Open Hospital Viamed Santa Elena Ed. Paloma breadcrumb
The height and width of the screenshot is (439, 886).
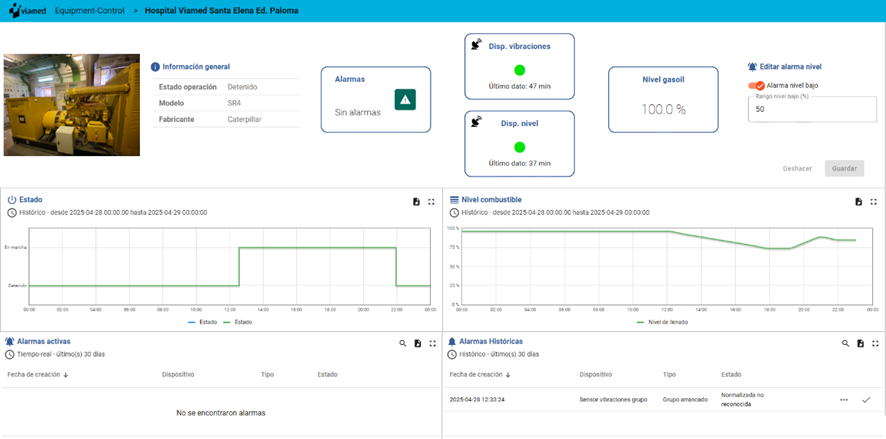[221, 11]
